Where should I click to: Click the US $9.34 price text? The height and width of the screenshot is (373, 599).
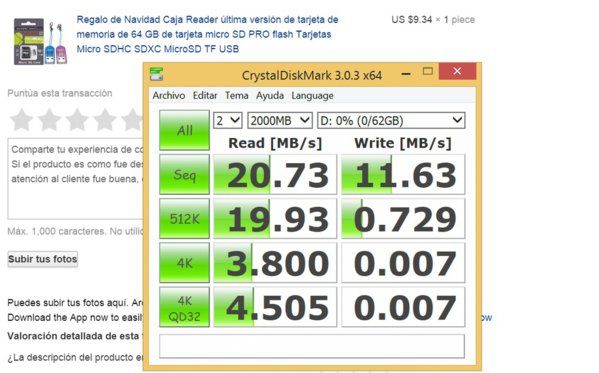pyautogui.click(x=411, y=19)
